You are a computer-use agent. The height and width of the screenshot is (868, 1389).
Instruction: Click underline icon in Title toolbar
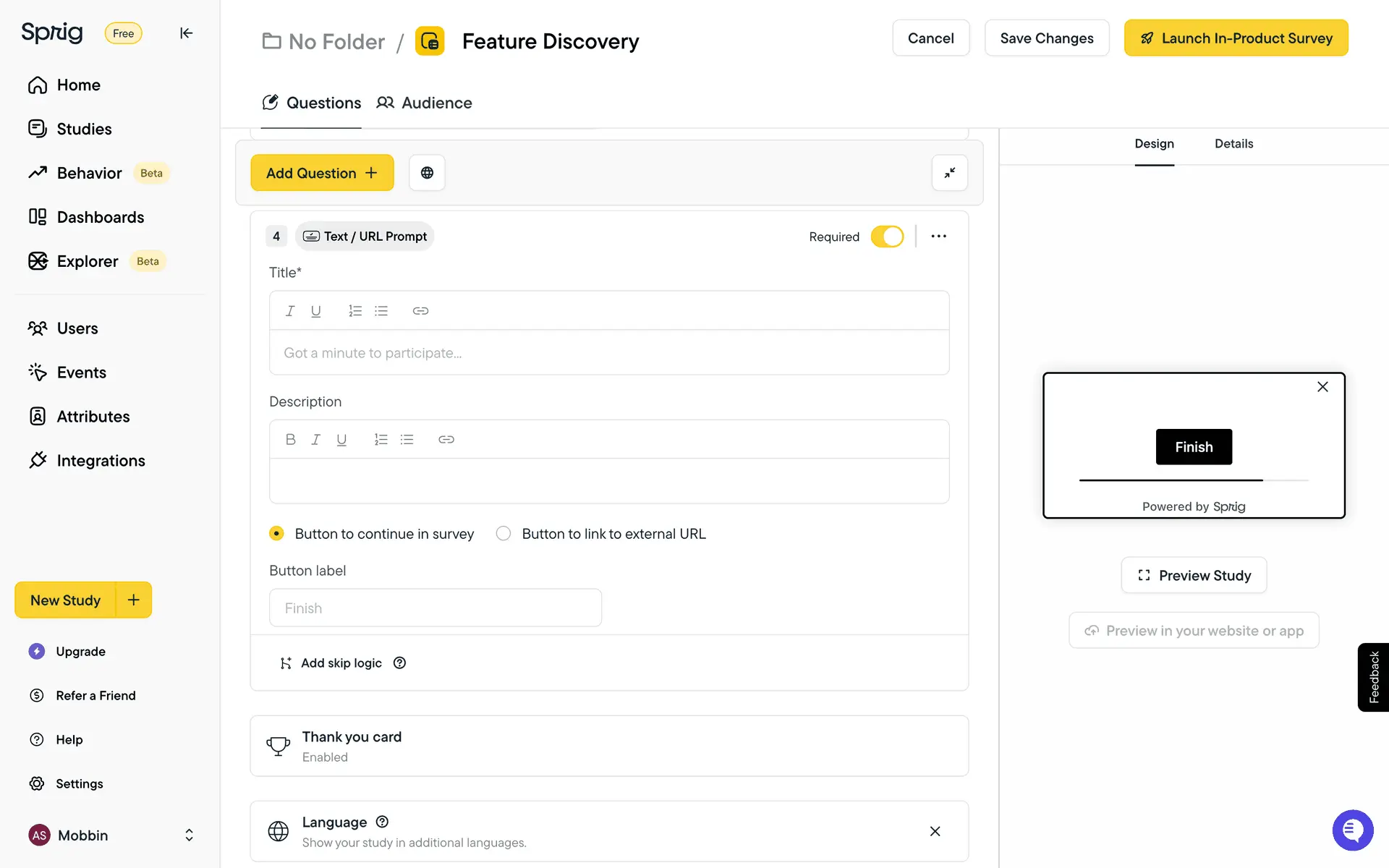[315, 311]
